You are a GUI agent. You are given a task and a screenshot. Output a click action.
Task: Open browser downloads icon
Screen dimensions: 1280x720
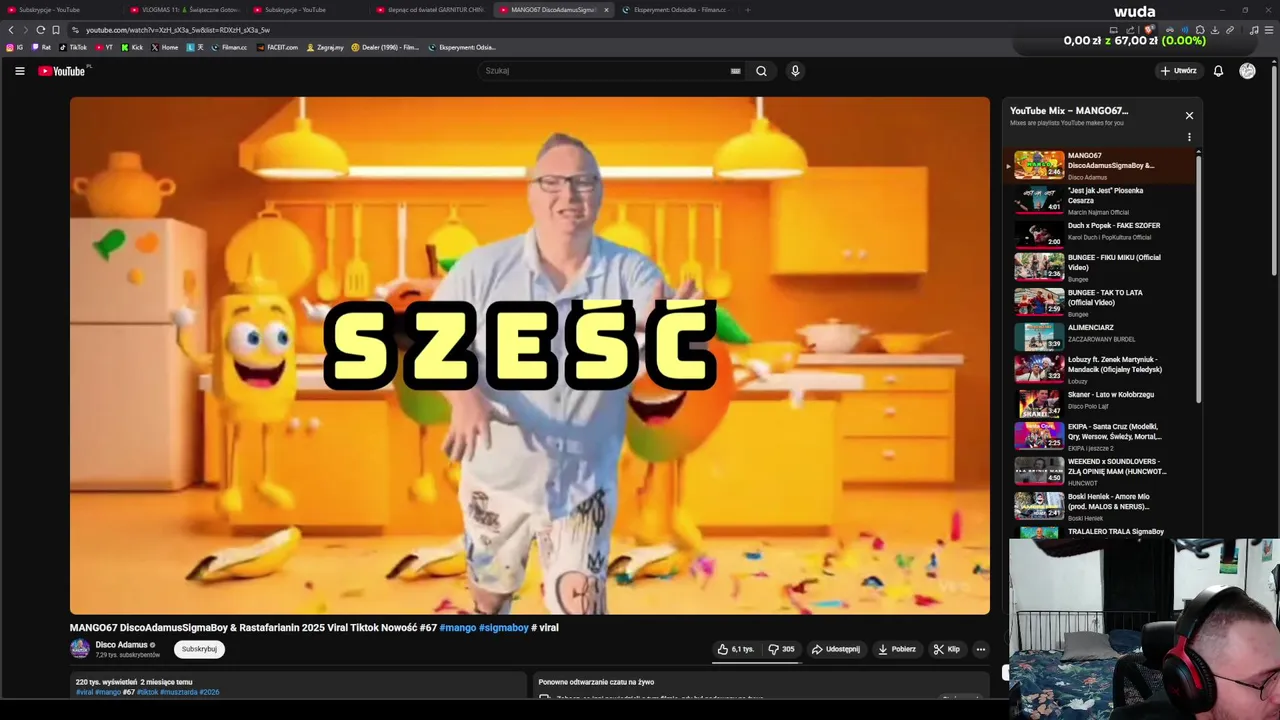(1215, 30)
